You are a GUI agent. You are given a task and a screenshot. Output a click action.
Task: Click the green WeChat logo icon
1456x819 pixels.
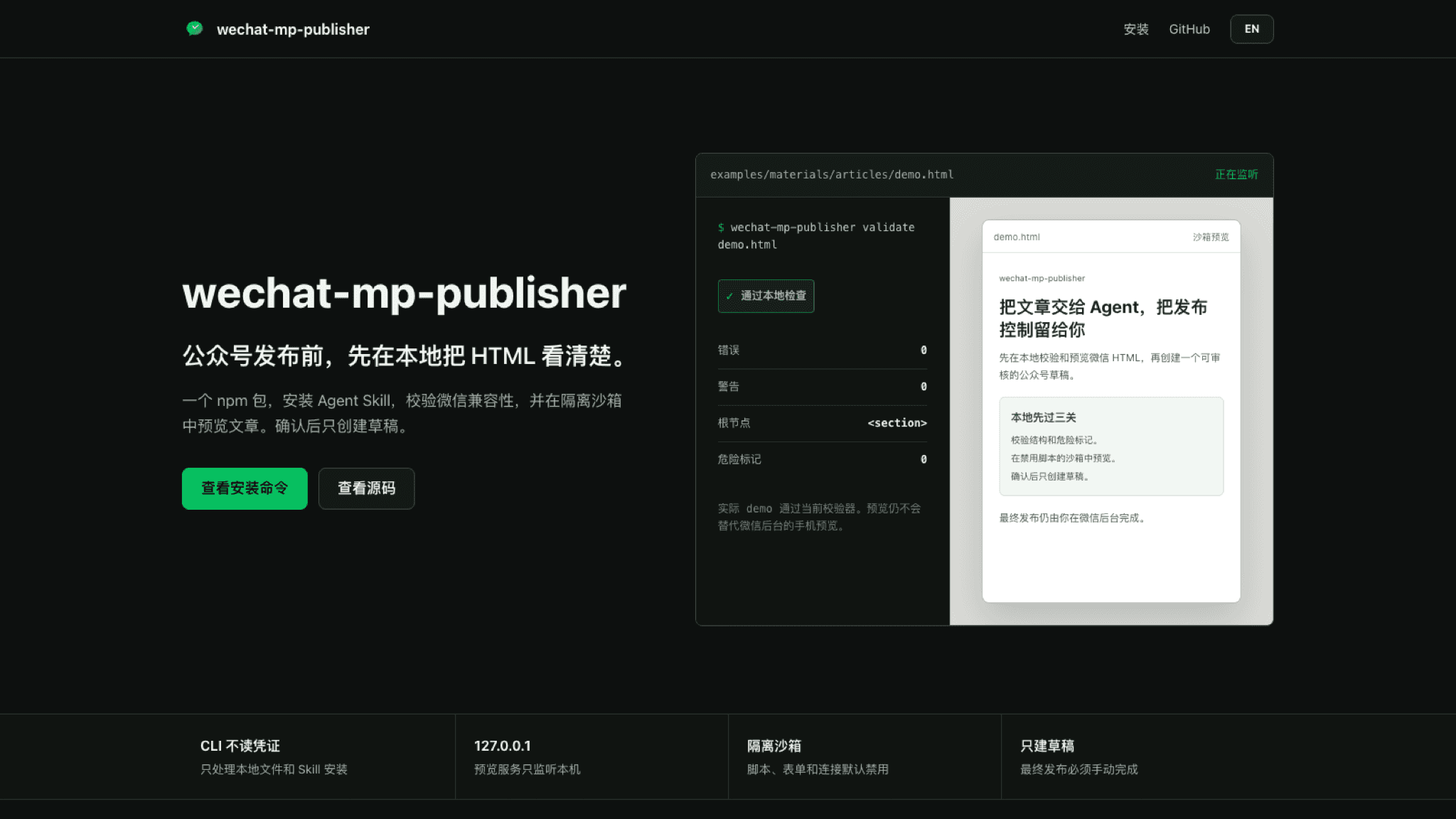pyautogui.click(x=194, y=28)
